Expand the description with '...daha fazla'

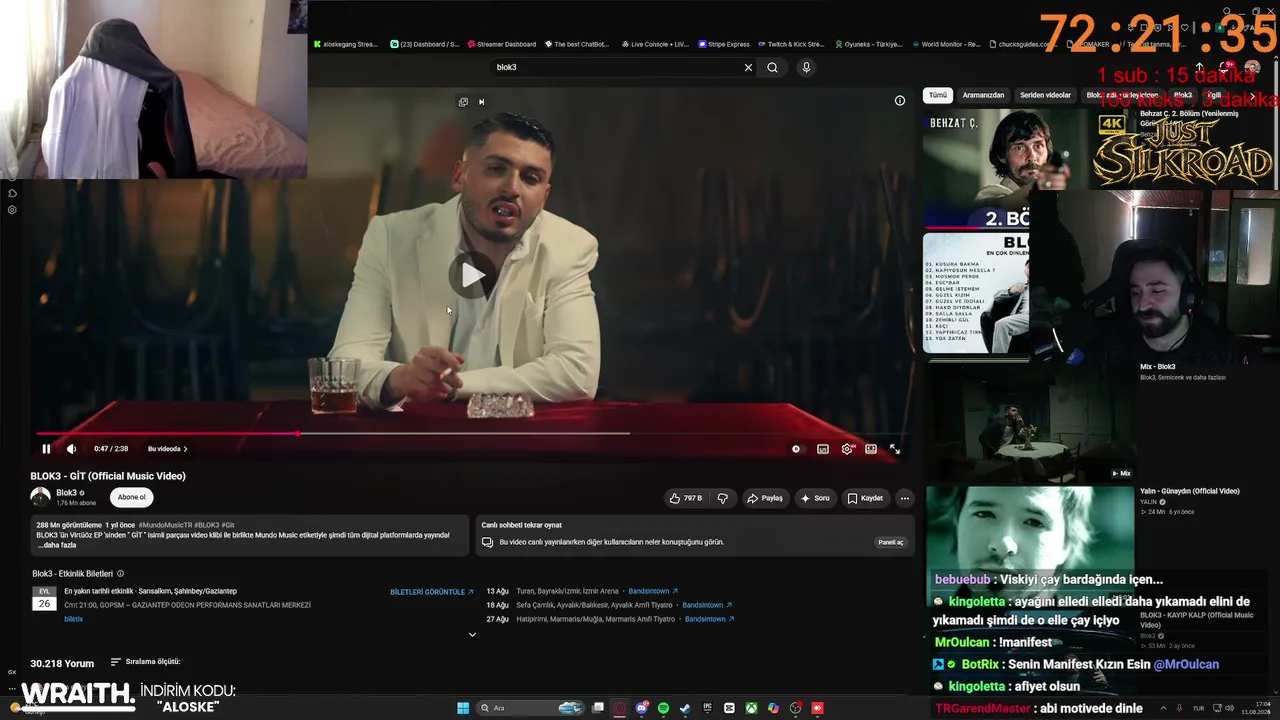pos(56,545)
